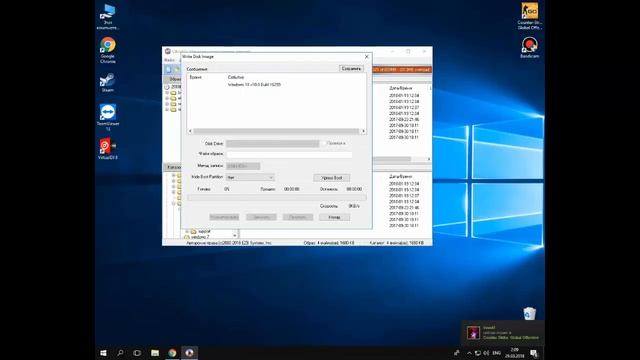The image size is (640, 360).
Task: Open the TeamViewer desktop shortcut
Action: pyautogui.click(x=108, y=117)
